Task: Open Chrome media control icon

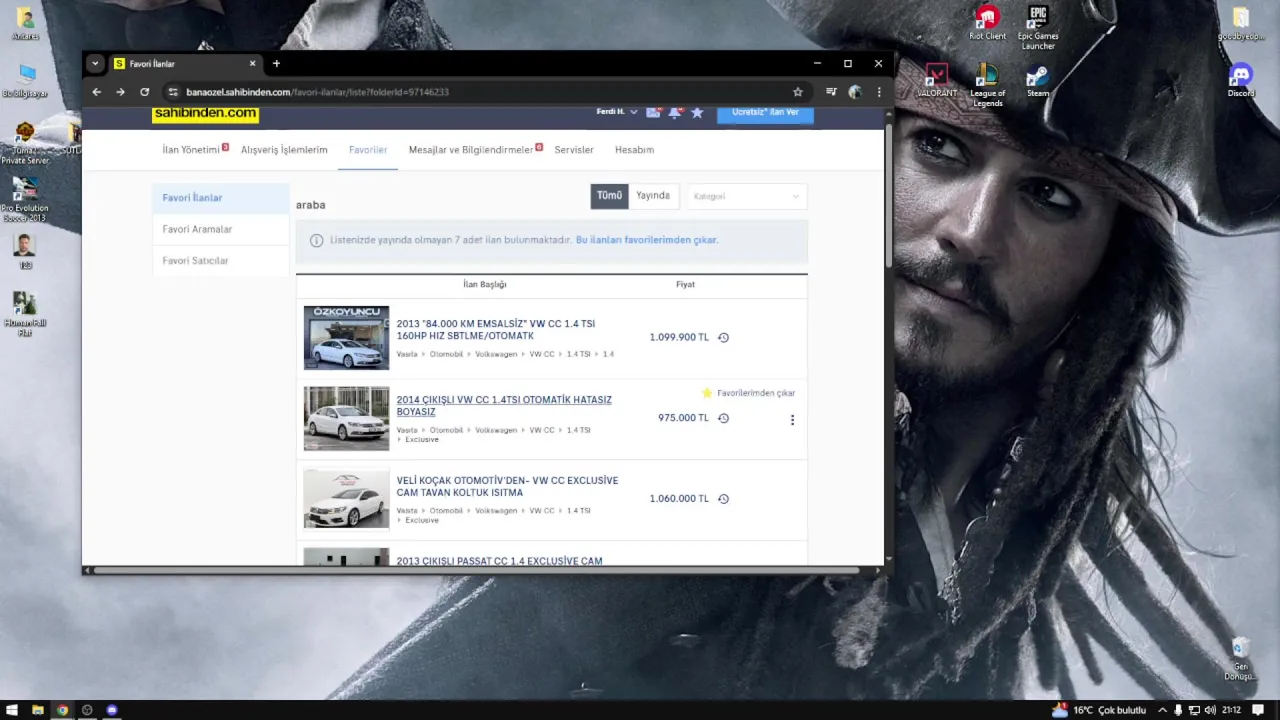Action: pyautogui.click(x=830, y=92)
